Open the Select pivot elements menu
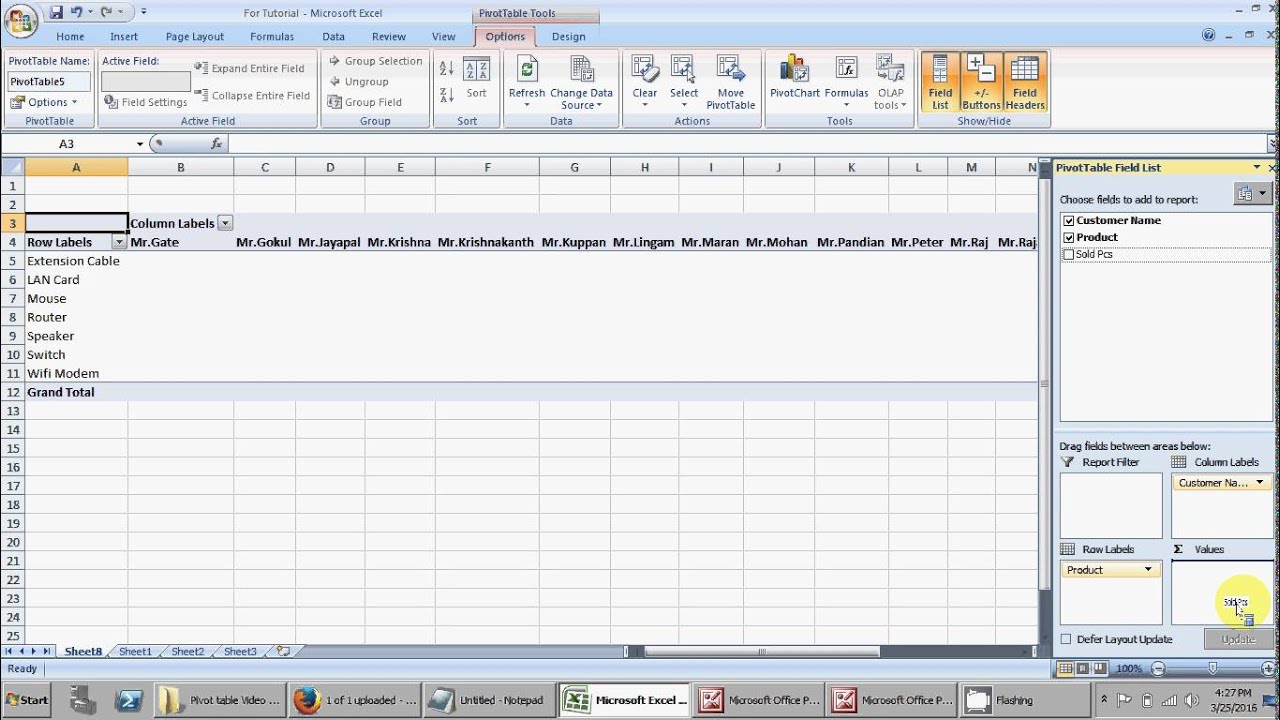The height and width of the screenshot is (720, 1280). [684, 82]
